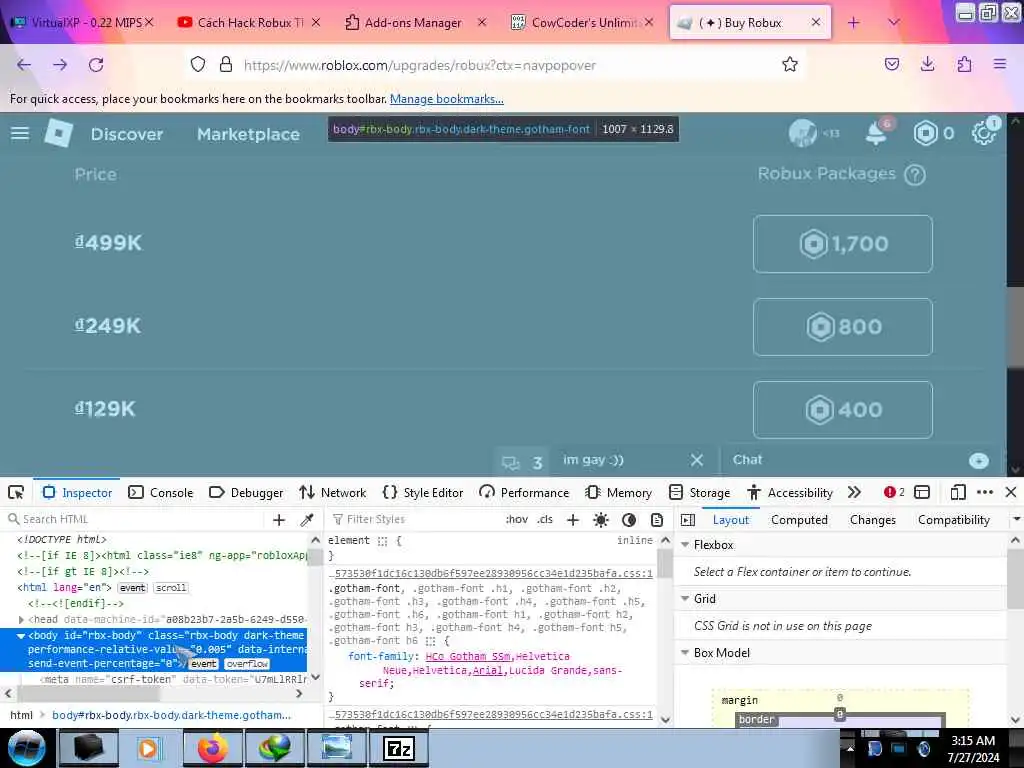Toggle light color scheme simulation sun icon
Viewport: 1024px width, 768px height.
(601, 519)
